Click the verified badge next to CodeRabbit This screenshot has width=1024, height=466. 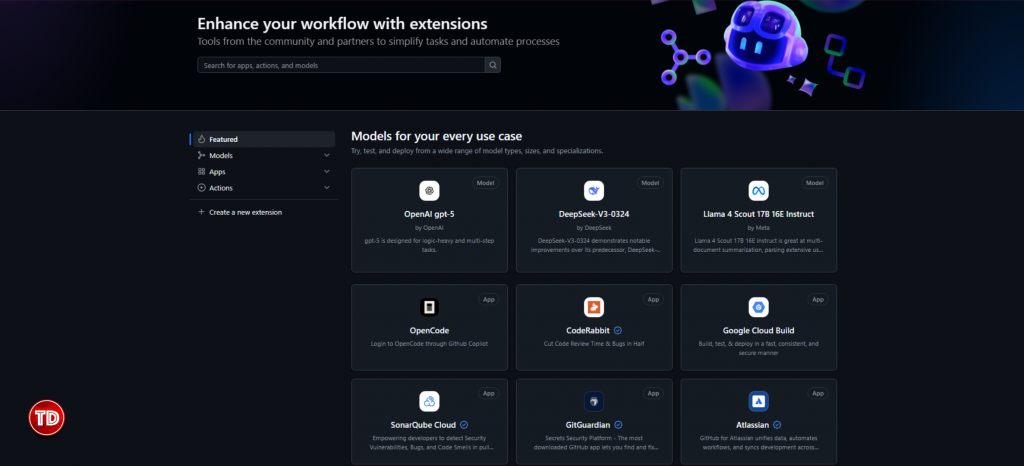tap(618, 330)
